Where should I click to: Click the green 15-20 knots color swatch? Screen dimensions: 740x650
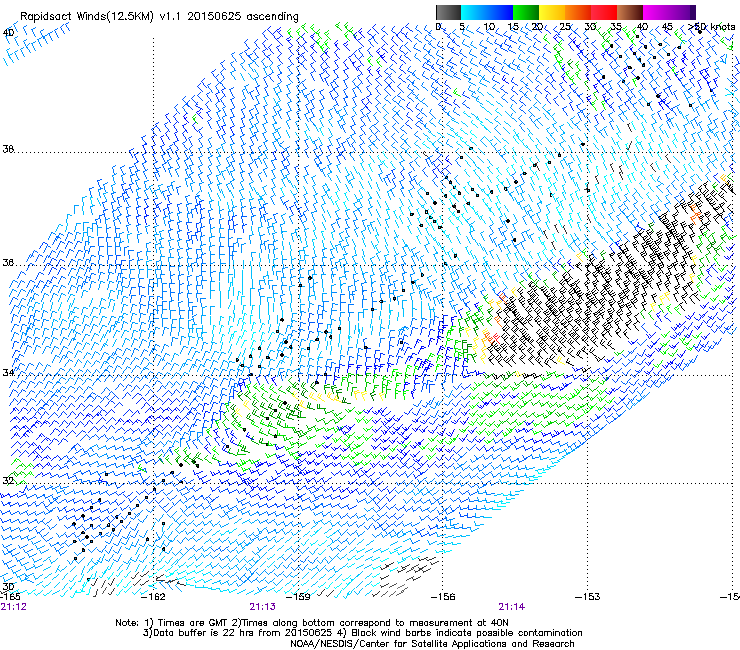click(526, 12)
